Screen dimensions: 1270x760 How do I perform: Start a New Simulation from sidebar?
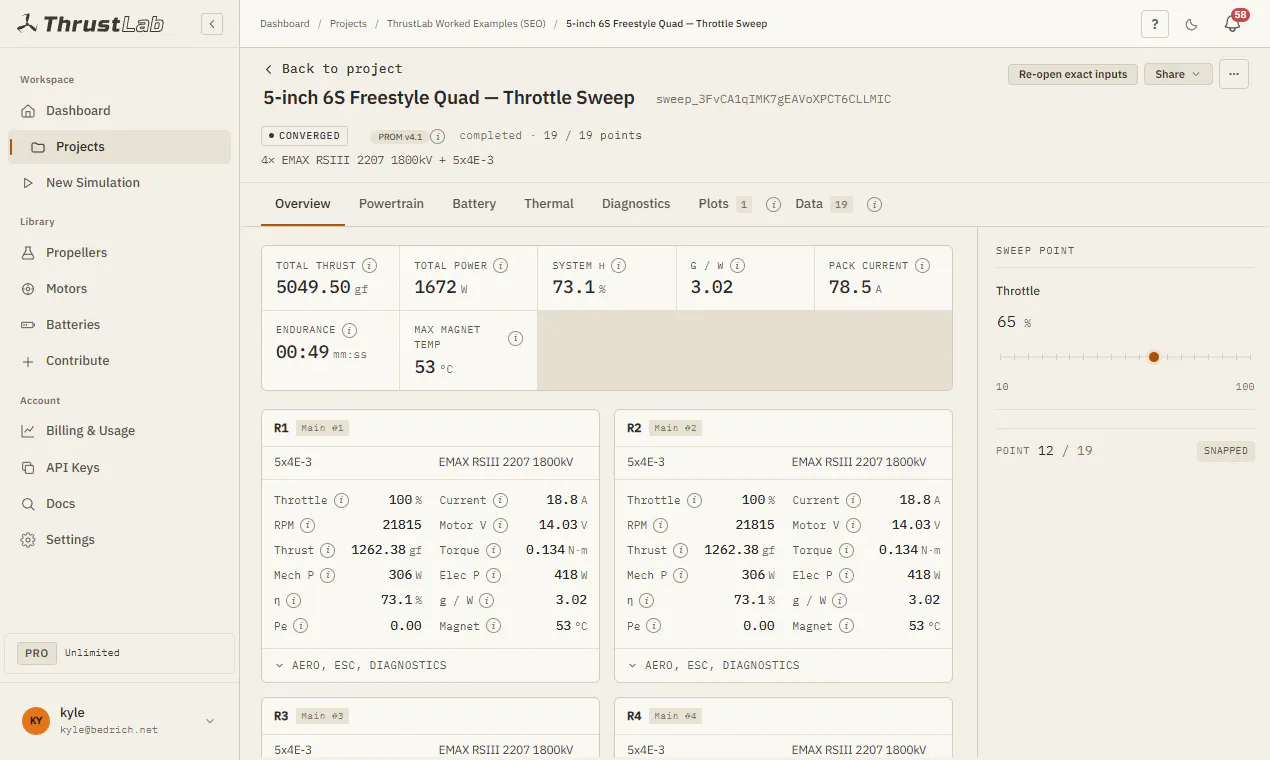120,183
